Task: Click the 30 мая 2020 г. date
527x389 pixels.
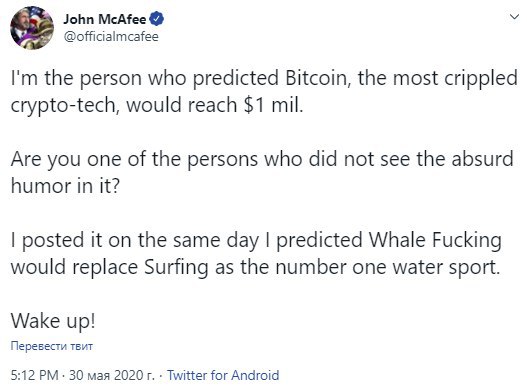Action: (x=112, y=375)
